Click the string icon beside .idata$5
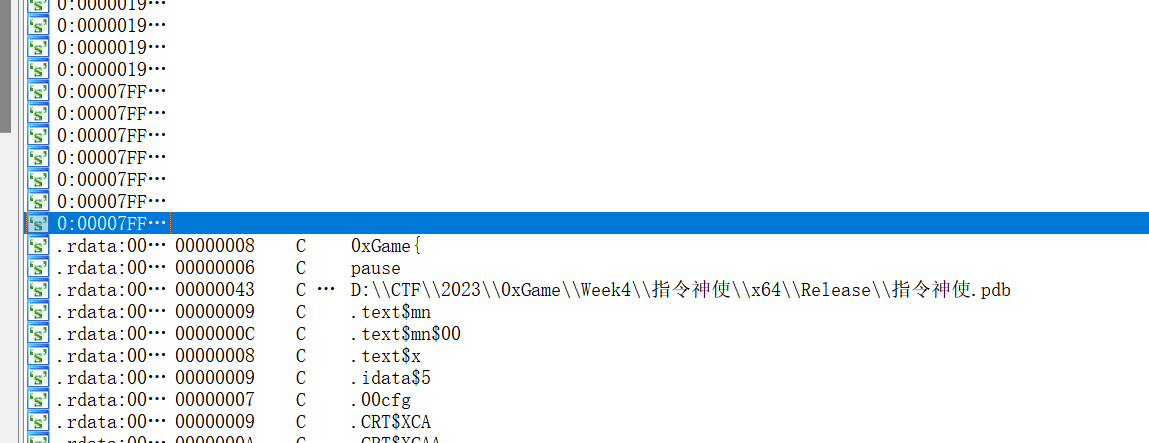This screenshot has width=1149, height=443. point(38,378)
